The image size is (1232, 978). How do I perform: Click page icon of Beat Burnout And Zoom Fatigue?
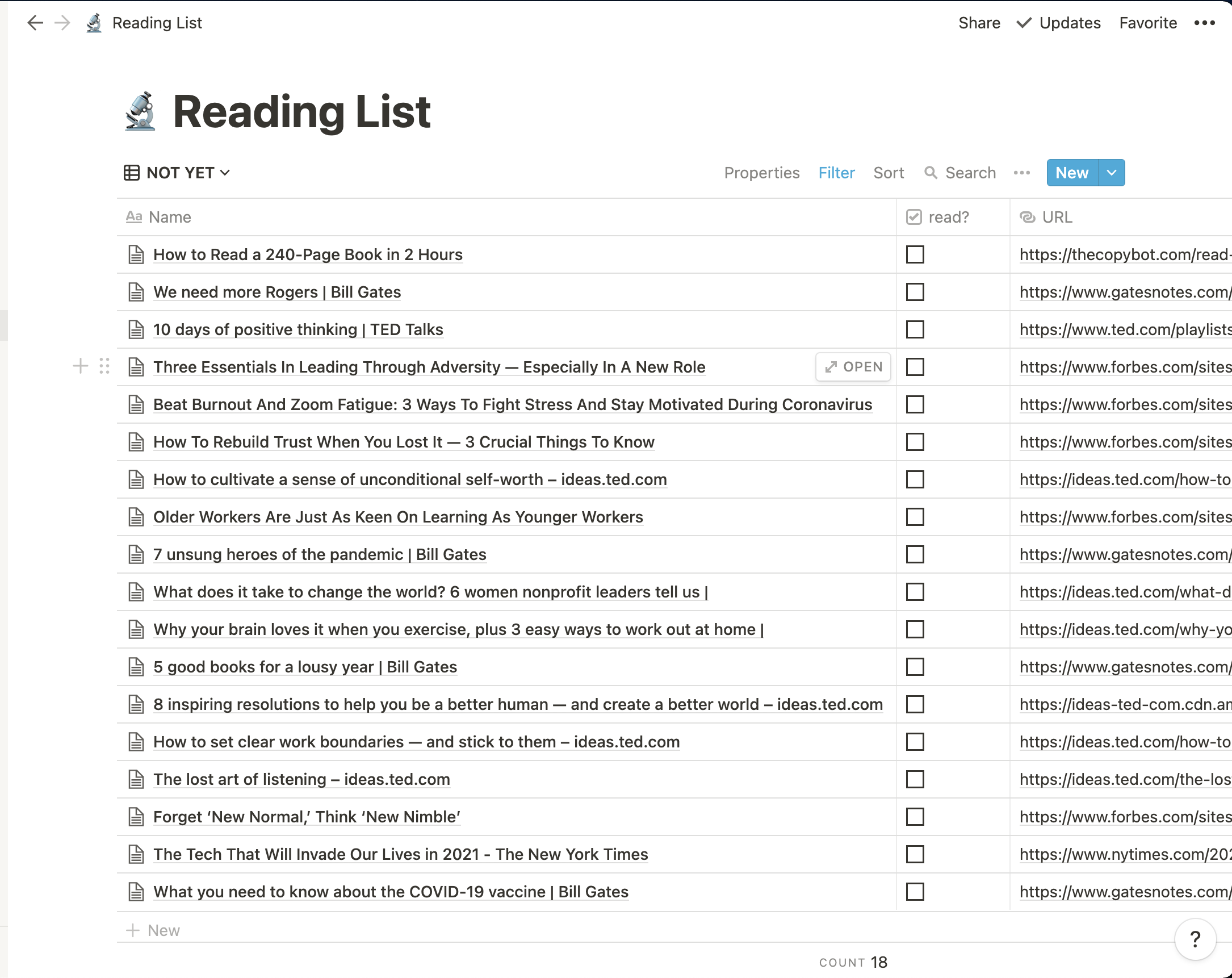coord(136,404)
